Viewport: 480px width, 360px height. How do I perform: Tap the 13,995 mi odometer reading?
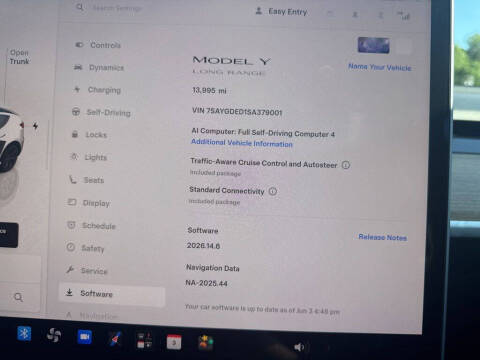pyautogui.click(x=209, y=90)
